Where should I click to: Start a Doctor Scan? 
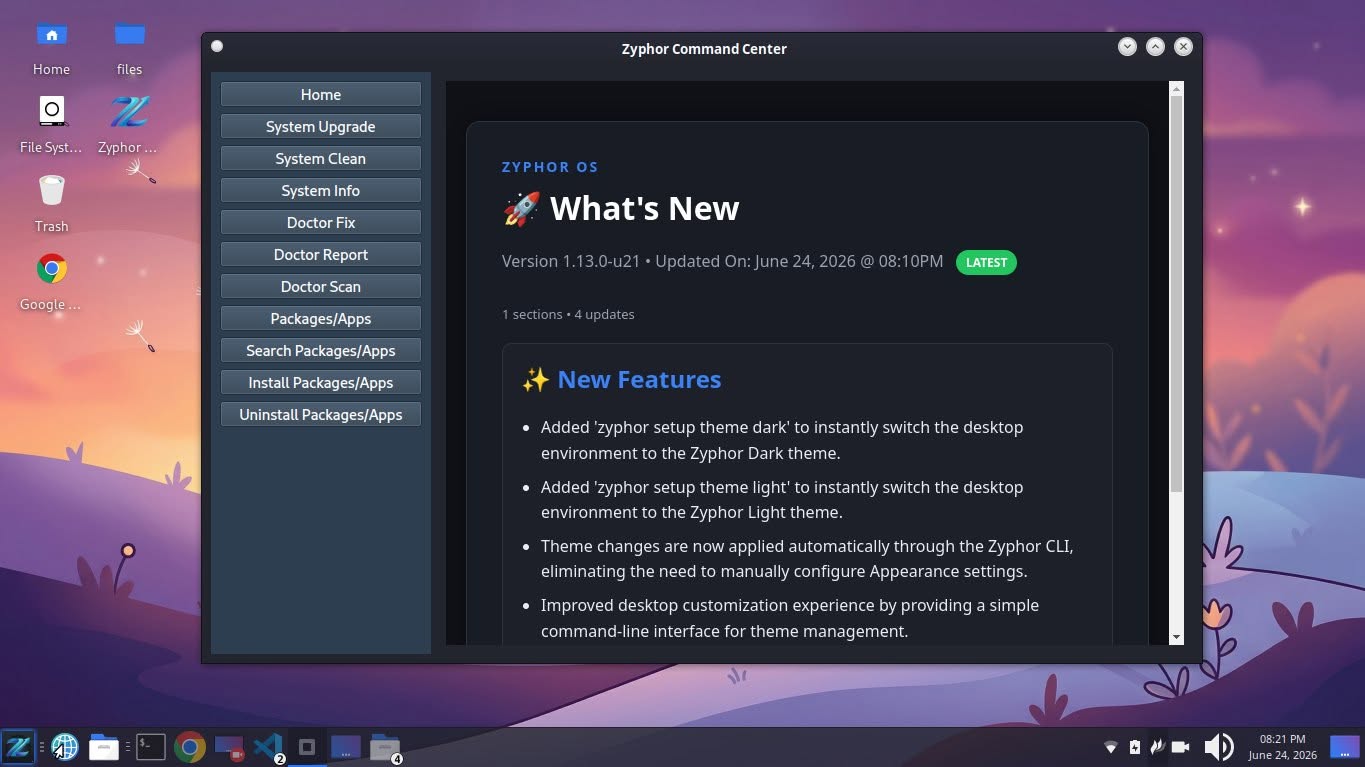point(321,287)
